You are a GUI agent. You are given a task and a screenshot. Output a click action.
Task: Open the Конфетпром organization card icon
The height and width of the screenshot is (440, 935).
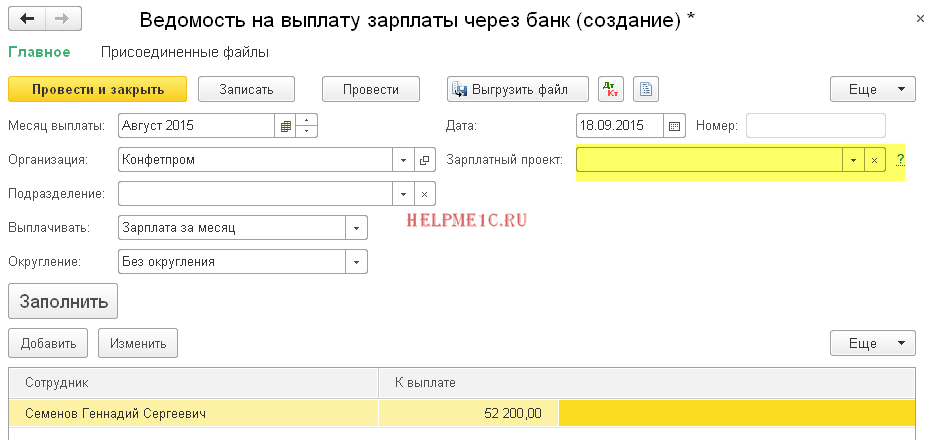[425, 160]
